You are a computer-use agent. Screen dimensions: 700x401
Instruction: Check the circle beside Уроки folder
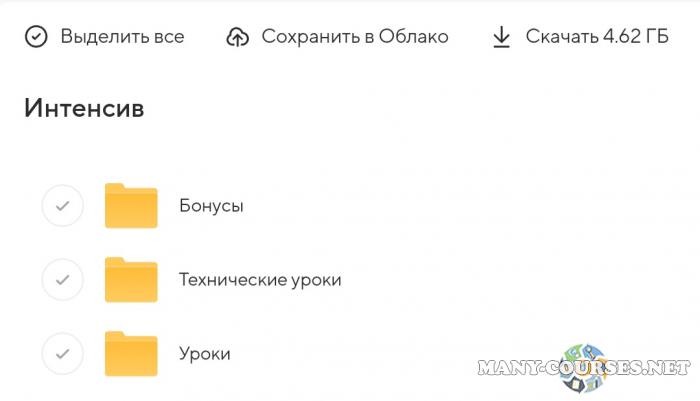click(x=62, y=354)
